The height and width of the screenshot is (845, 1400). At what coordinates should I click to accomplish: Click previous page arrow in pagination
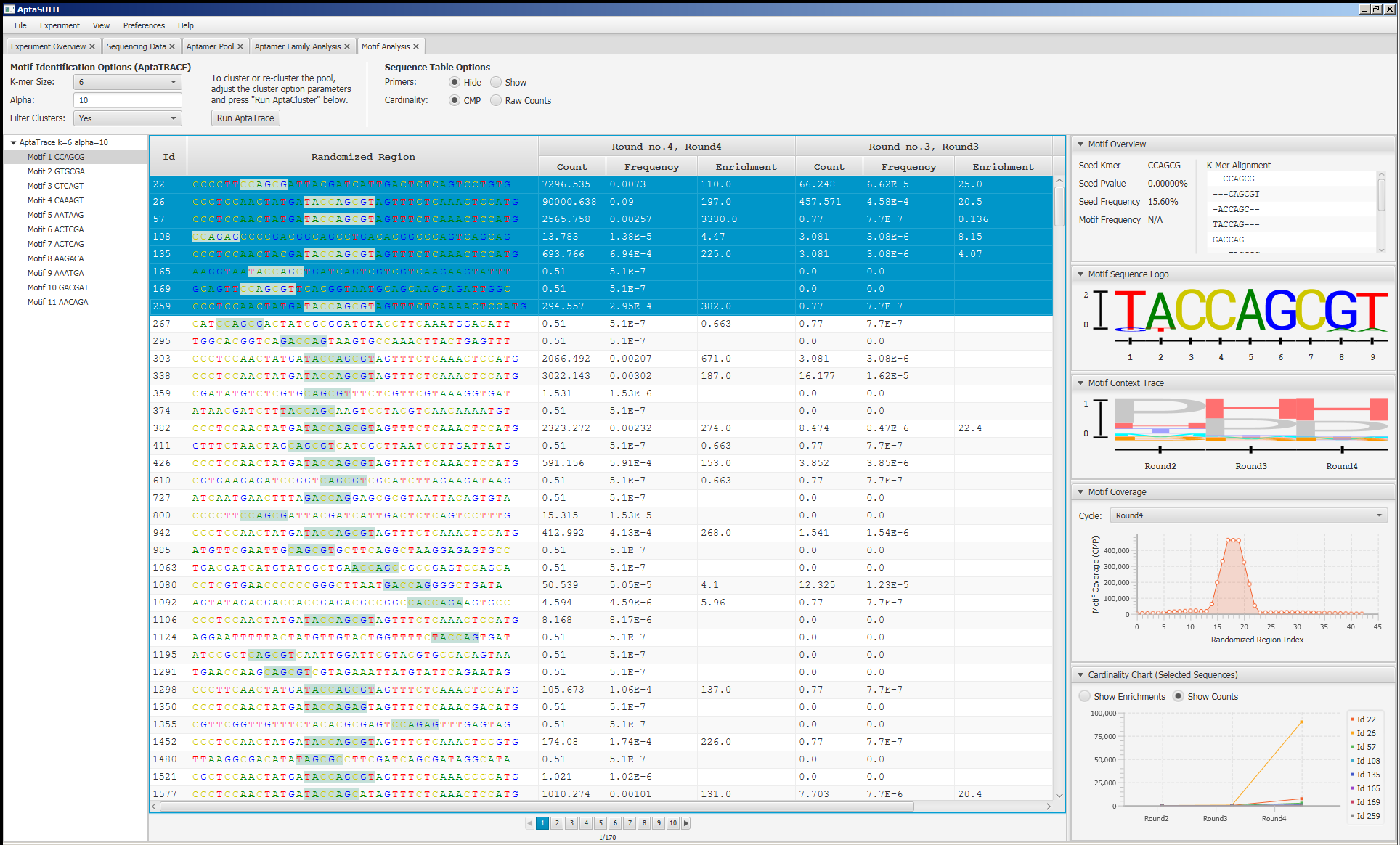[529, 823]
